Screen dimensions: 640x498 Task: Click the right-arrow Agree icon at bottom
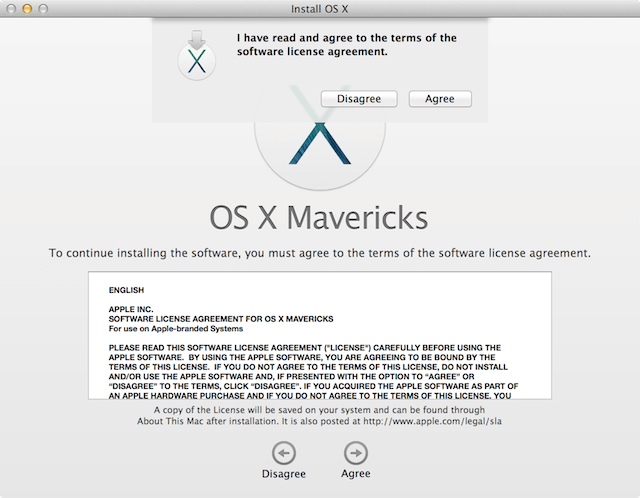[x=356, y=453]
